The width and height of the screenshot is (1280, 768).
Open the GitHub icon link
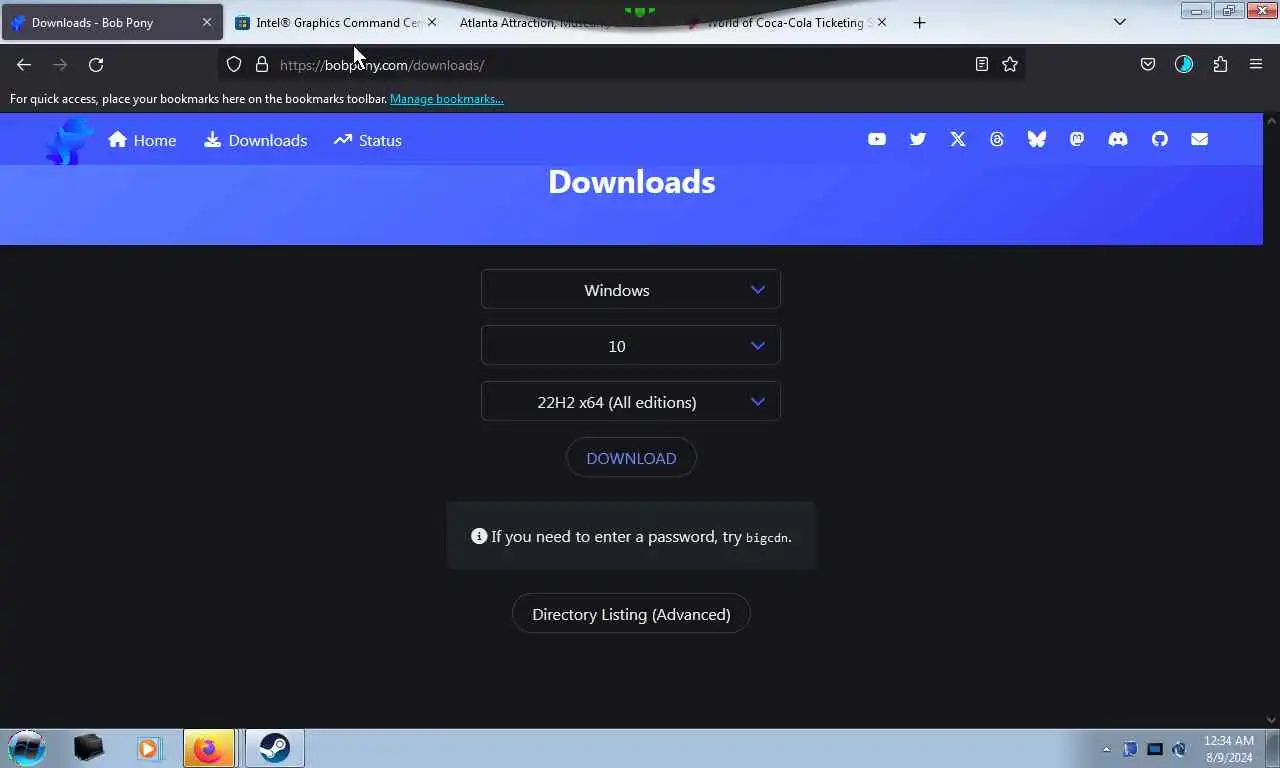point(1160,140)
